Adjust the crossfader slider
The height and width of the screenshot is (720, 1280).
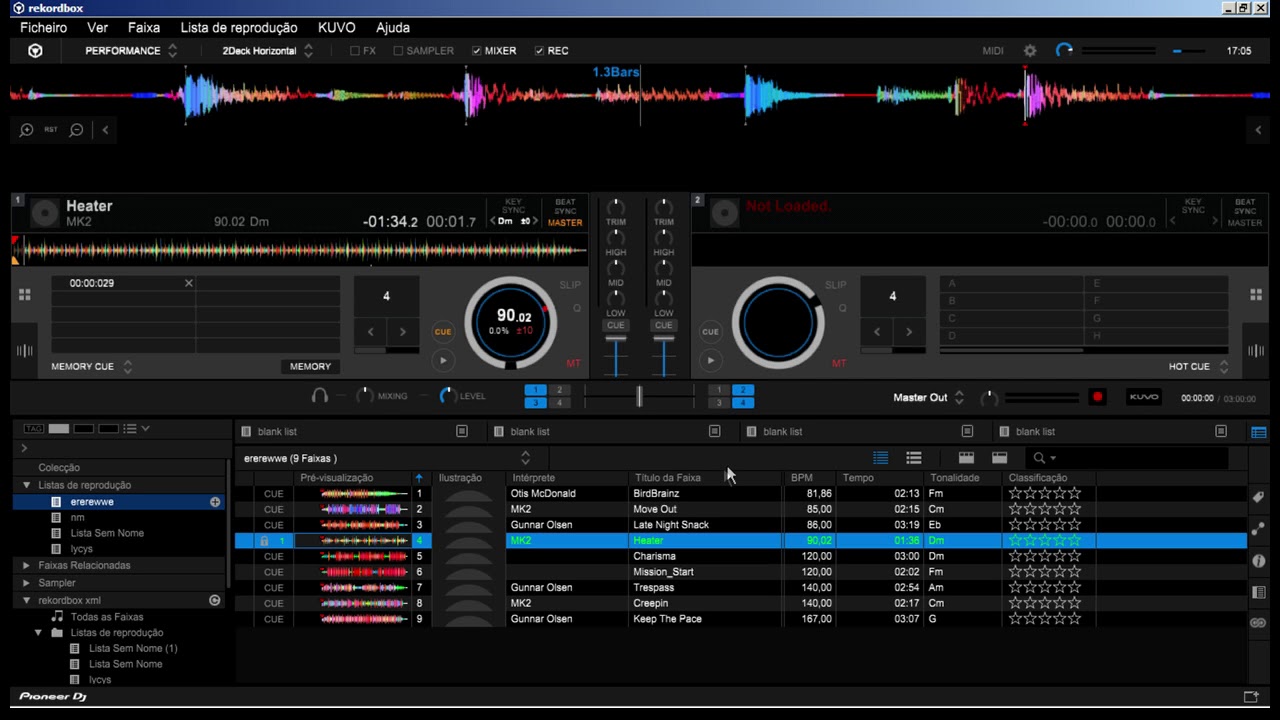coord(639,397)
